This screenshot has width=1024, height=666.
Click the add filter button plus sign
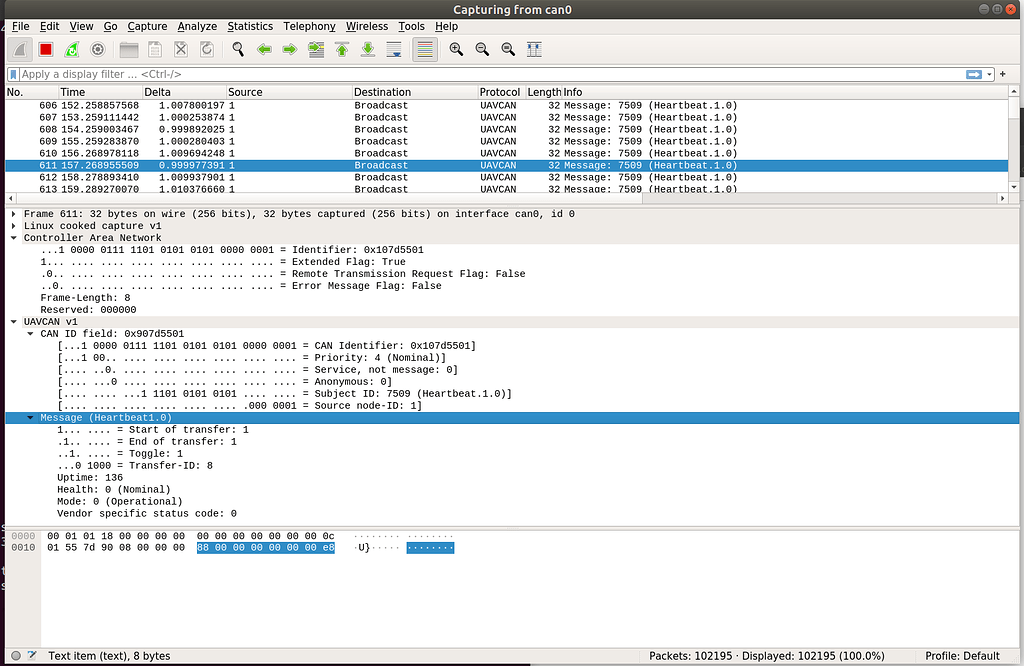(x=1003, y=74)
